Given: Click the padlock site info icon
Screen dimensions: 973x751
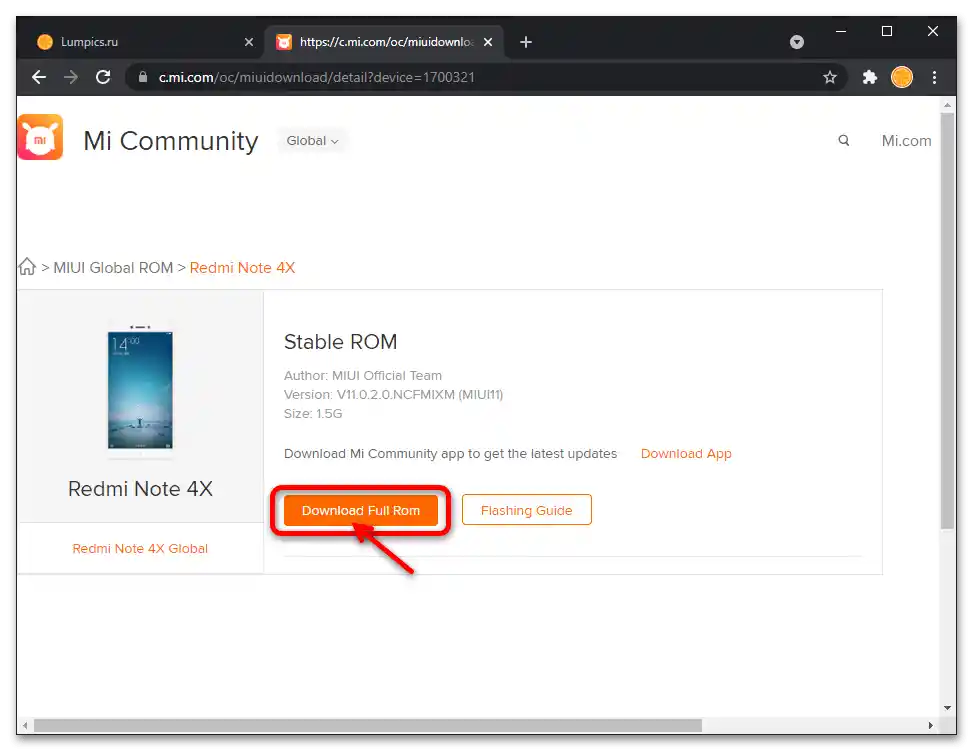Looking at the screenshot, I should tap(143, 77).
